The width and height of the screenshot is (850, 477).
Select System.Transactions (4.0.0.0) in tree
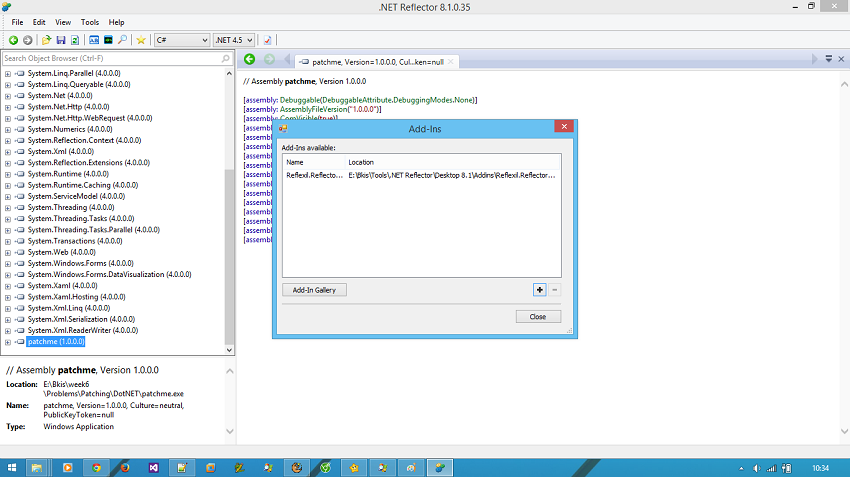pyautogui.click(x=75, y=241)
